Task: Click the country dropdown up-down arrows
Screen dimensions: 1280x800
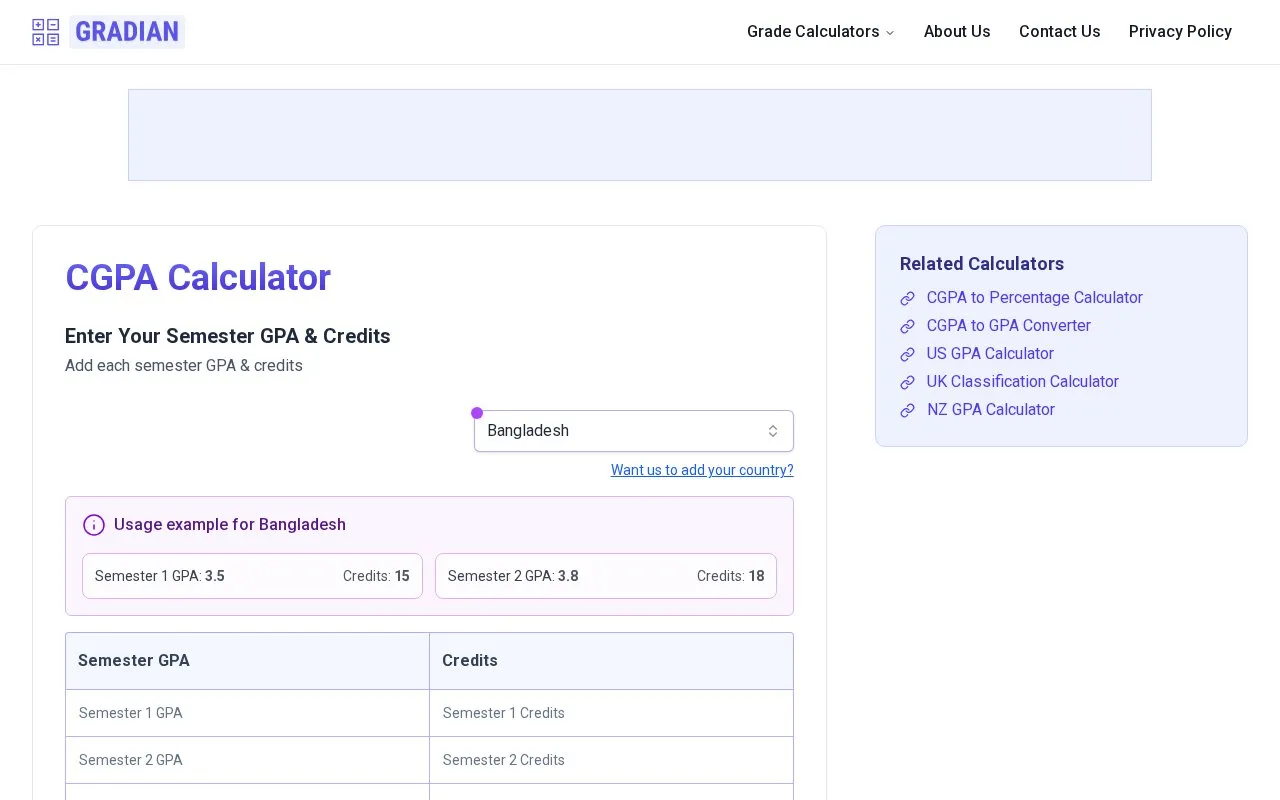Action: (773, 431)
